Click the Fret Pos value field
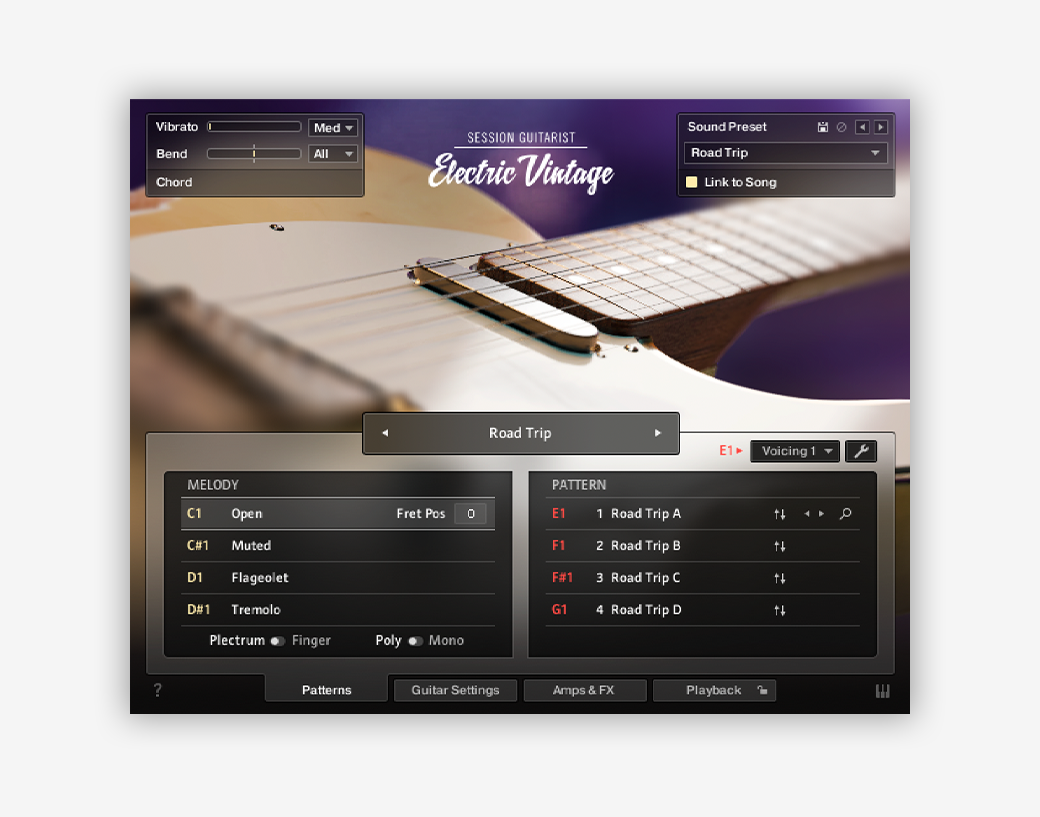Screen dimensions: 1040x817 pos(470,513)
